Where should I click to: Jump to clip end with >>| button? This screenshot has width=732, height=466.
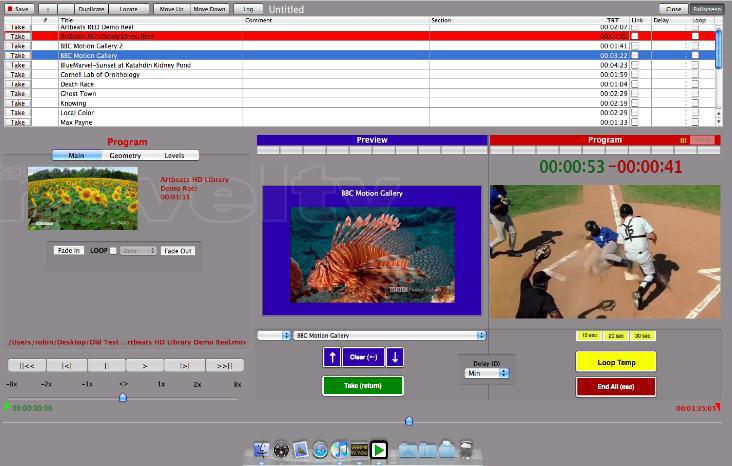click(224, 366)
